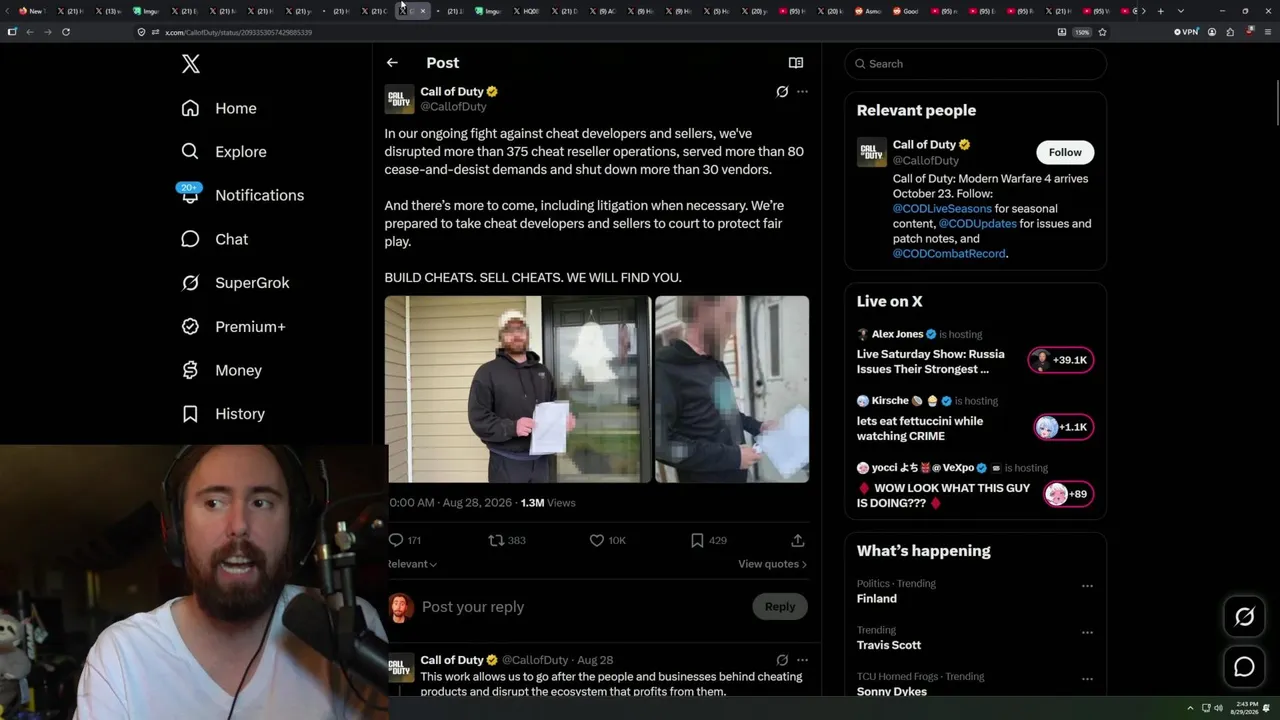Join Kirsche live with +1.1K listeners
Image resolution: width=1280 pixels, height=720 pixels.
(1064, 427)
